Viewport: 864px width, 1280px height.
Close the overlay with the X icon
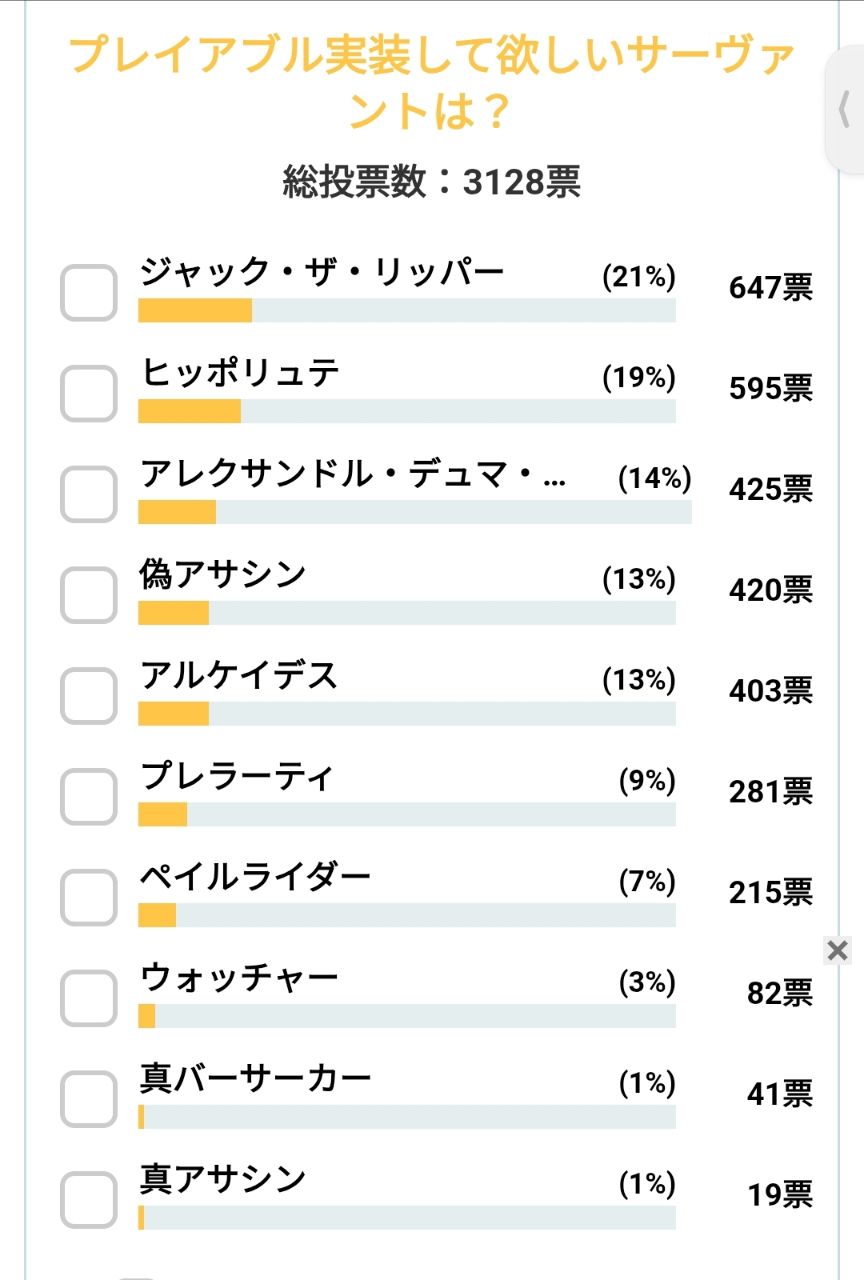838,950
